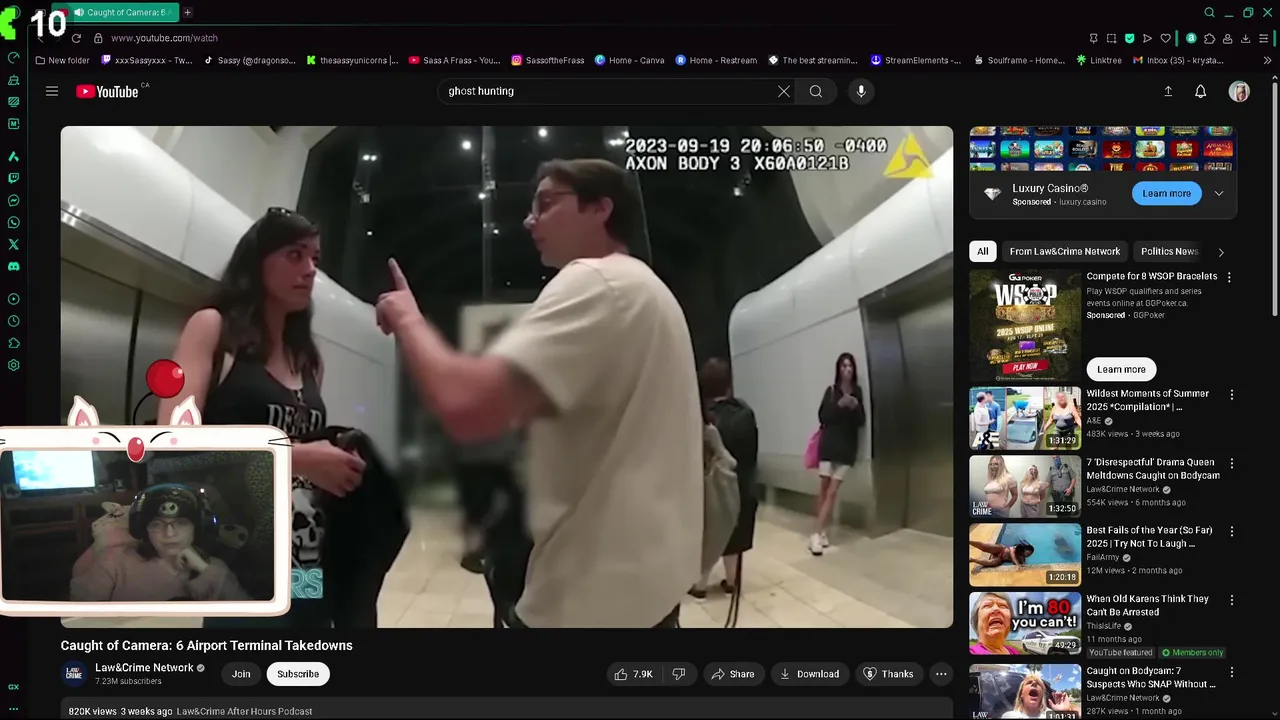Open more actions menu below video
This screenshot has width=1280, height=720.
pyautogui.click(x=941, y=674)
